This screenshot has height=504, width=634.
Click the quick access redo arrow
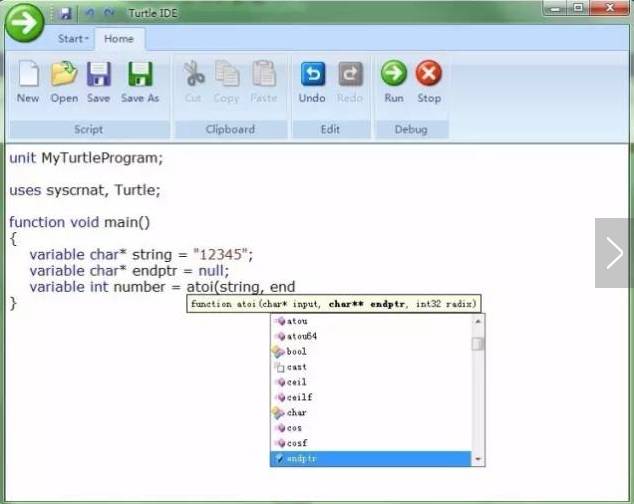click(x=109, y=13)
